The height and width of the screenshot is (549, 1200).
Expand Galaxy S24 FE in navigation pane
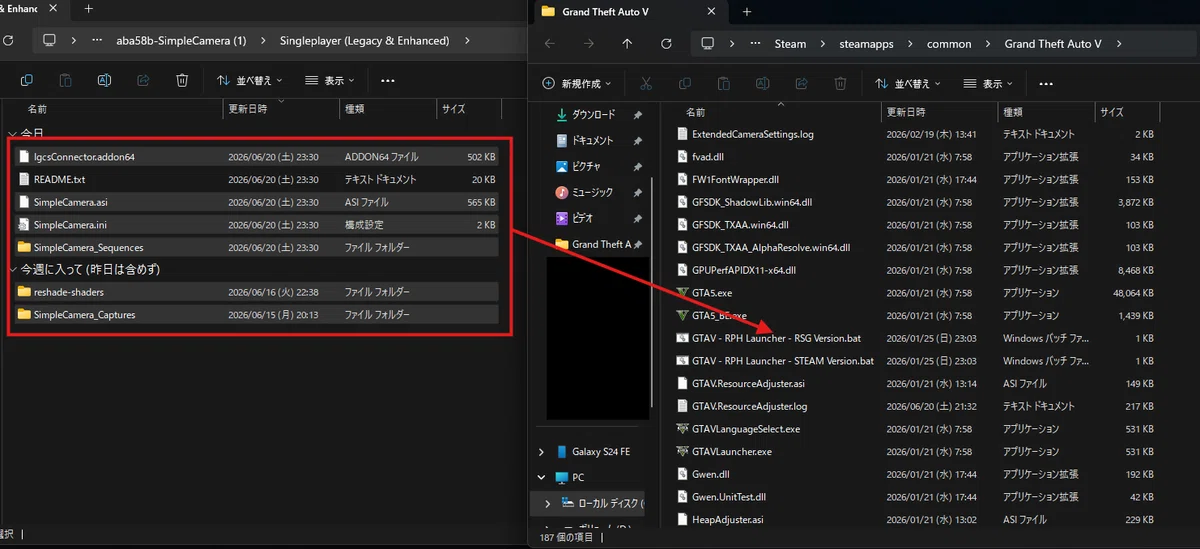tap(543, 452)
